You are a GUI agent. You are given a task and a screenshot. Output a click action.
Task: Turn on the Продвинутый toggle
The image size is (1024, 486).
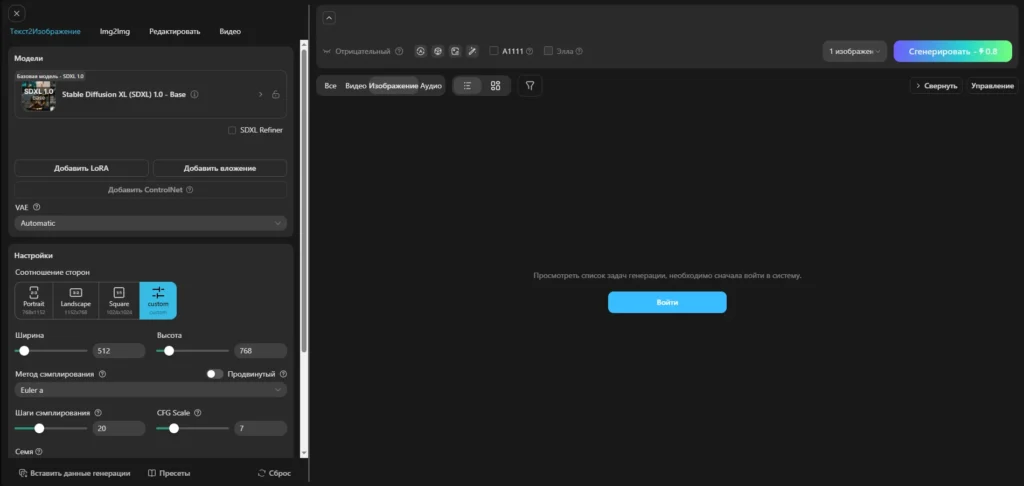tap(215, 374)
